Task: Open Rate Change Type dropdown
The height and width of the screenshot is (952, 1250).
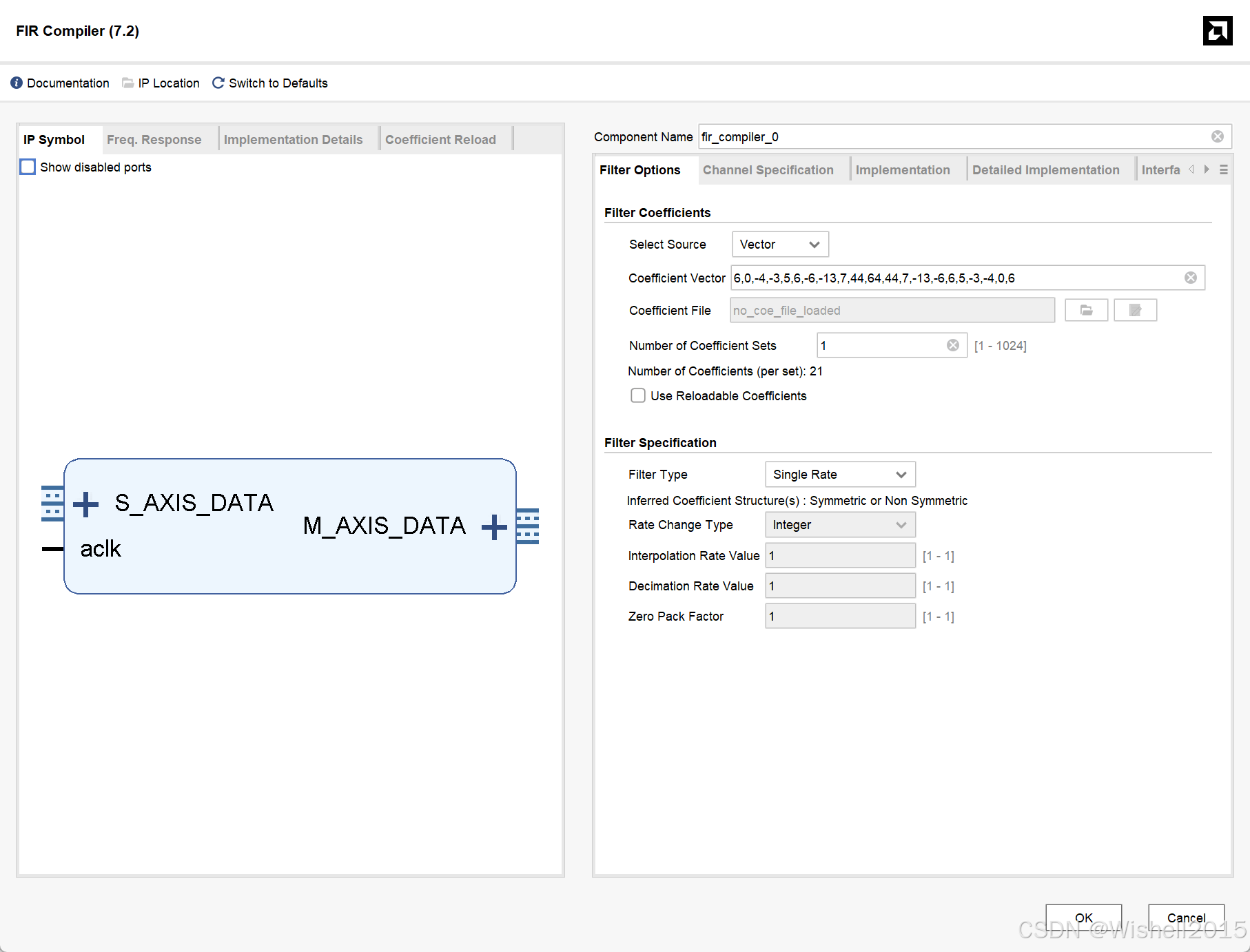Action: point(840,525)
